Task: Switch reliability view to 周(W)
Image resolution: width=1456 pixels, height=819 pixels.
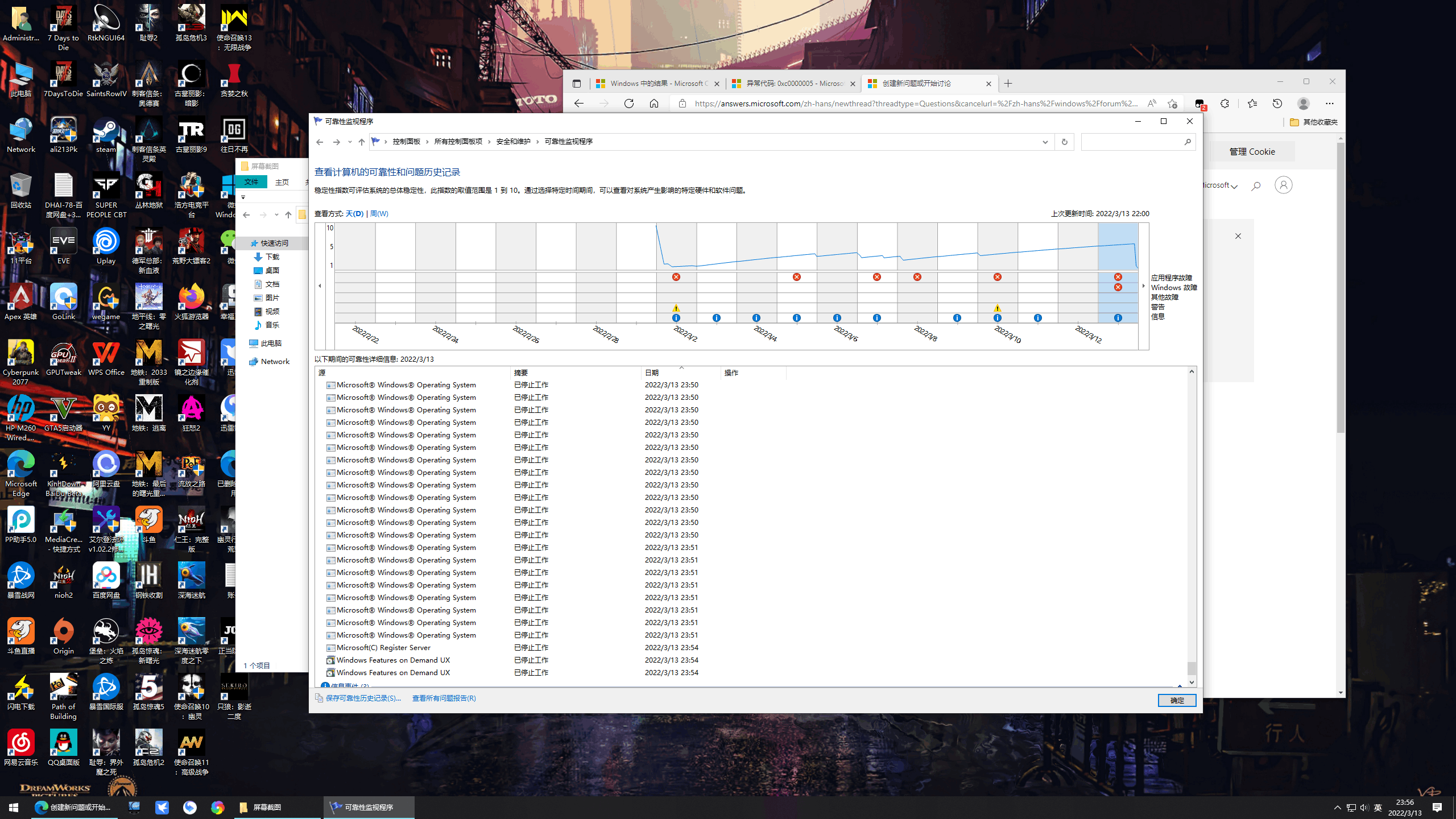Action: (380, 213)
